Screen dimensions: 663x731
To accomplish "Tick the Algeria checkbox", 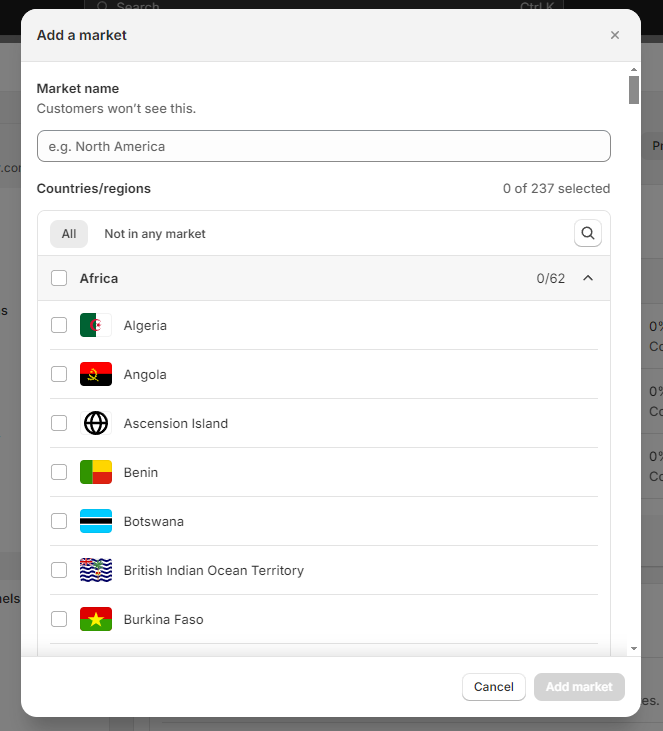I will (x=59, y=325).
